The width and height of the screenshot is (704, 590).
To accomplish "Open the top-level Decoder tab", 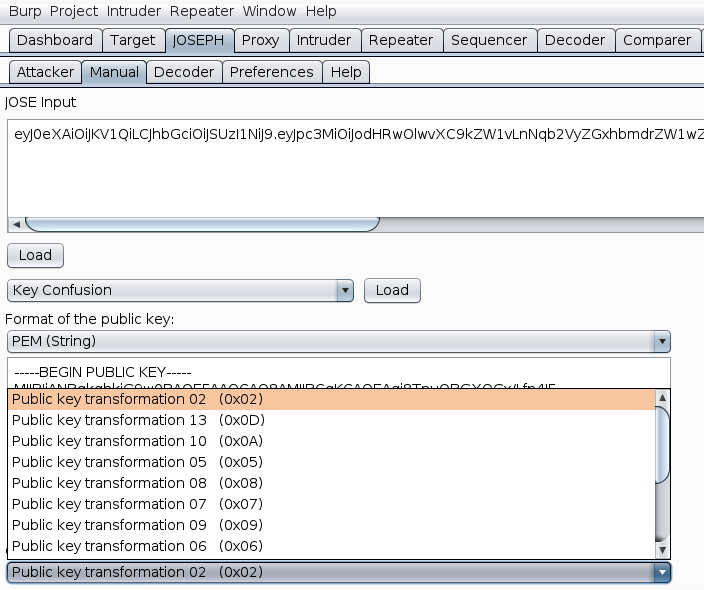I will pyautogui.click(x=575, y=40).
